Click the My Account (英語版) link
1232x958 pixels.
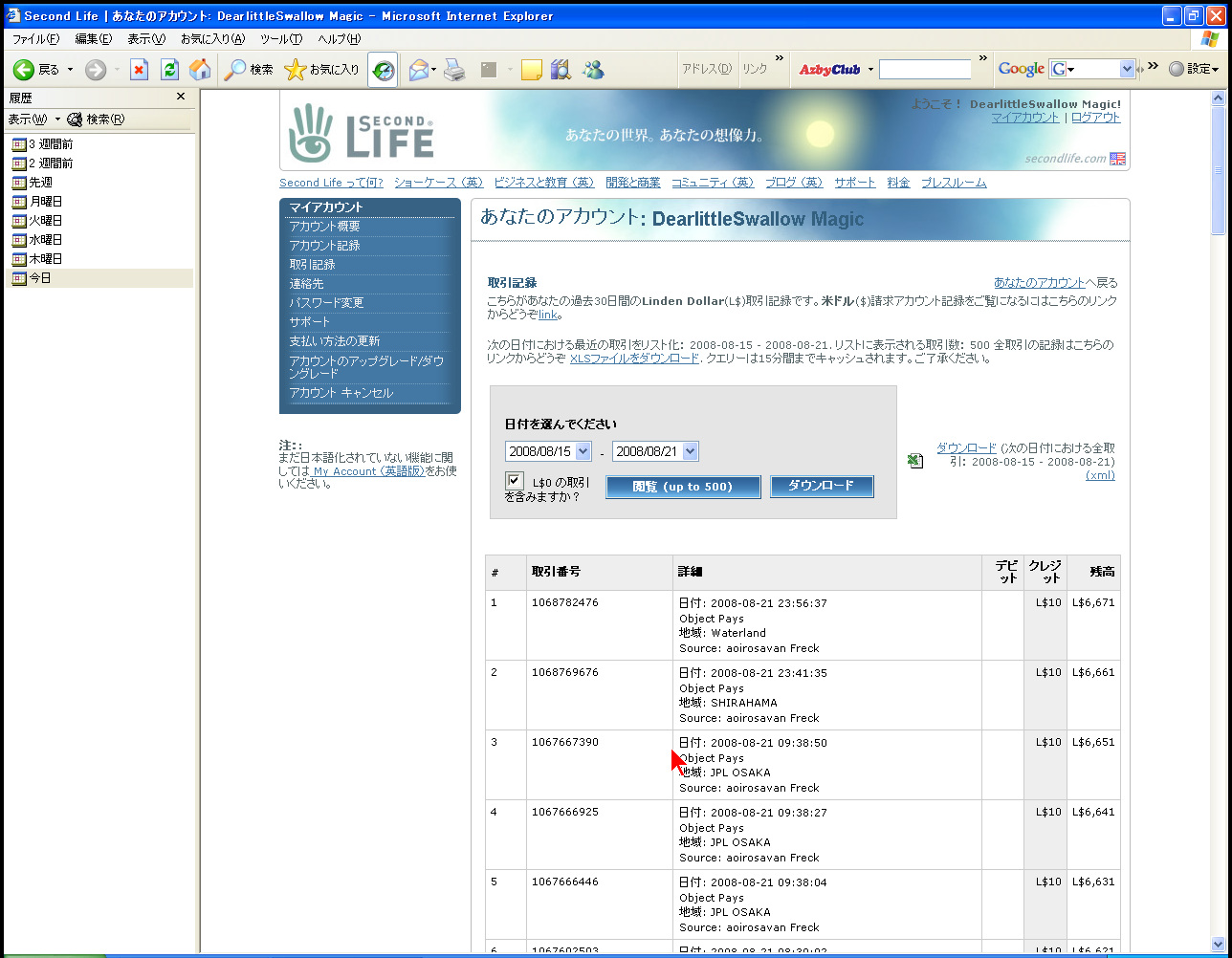coord(368,471)
